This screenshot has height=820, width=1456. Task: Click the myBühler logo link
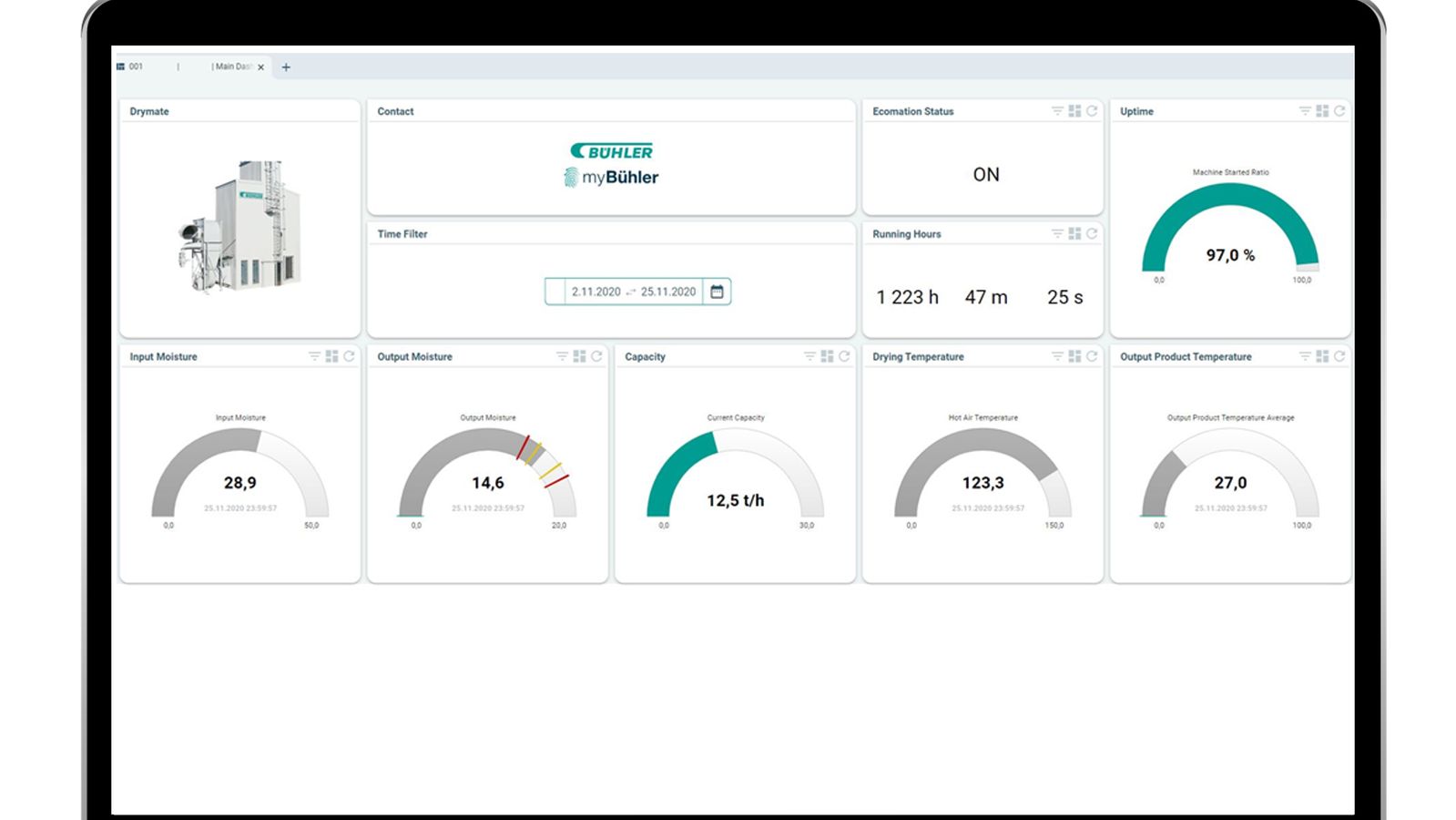611,177
